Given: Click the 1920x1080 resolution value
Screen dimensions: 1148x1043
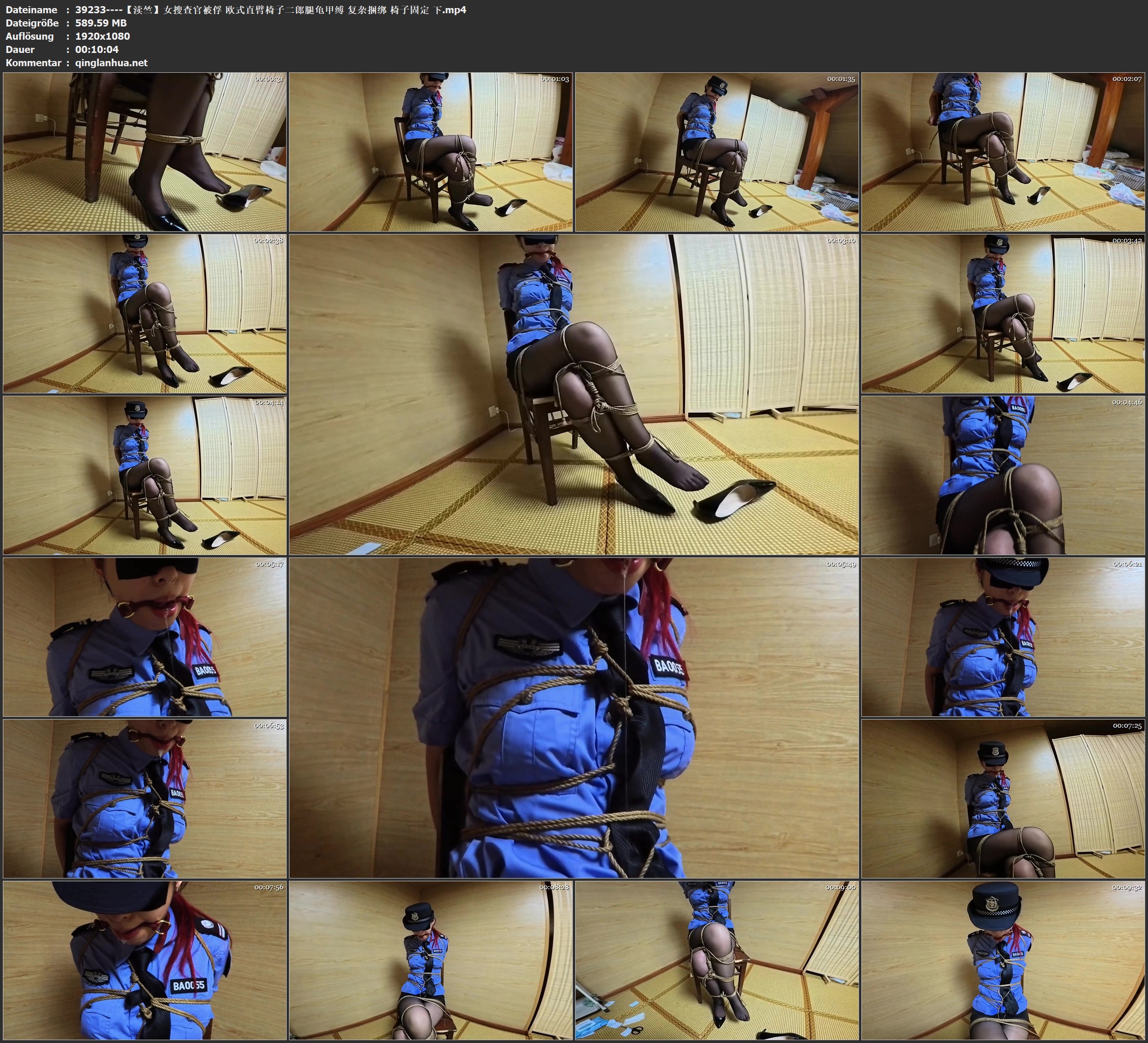Looking at the screenshot, I should [103, 36].
